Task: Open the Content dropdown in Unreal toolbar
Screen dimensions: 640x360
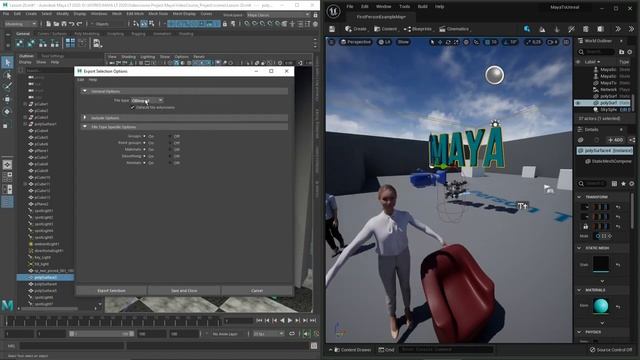Action: click(386, 29)
